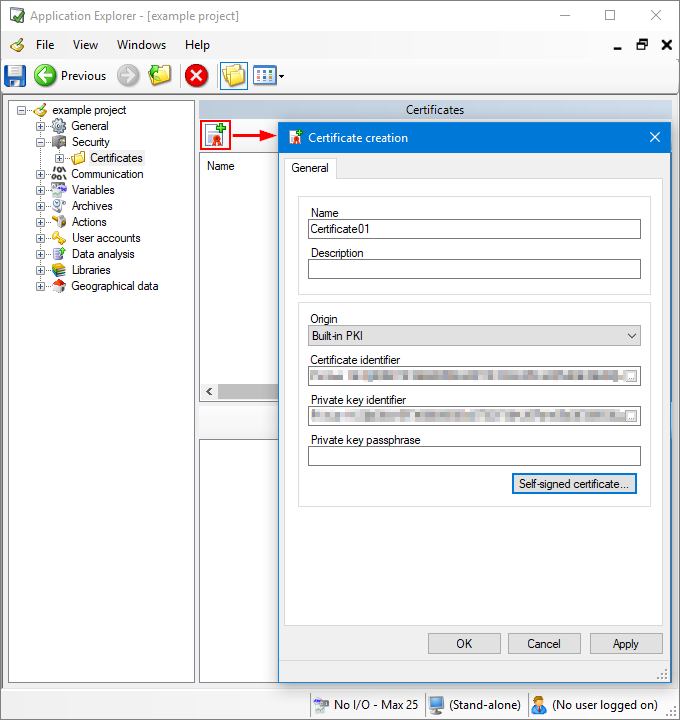Click the folder-up navigation icon

[160, 75]
